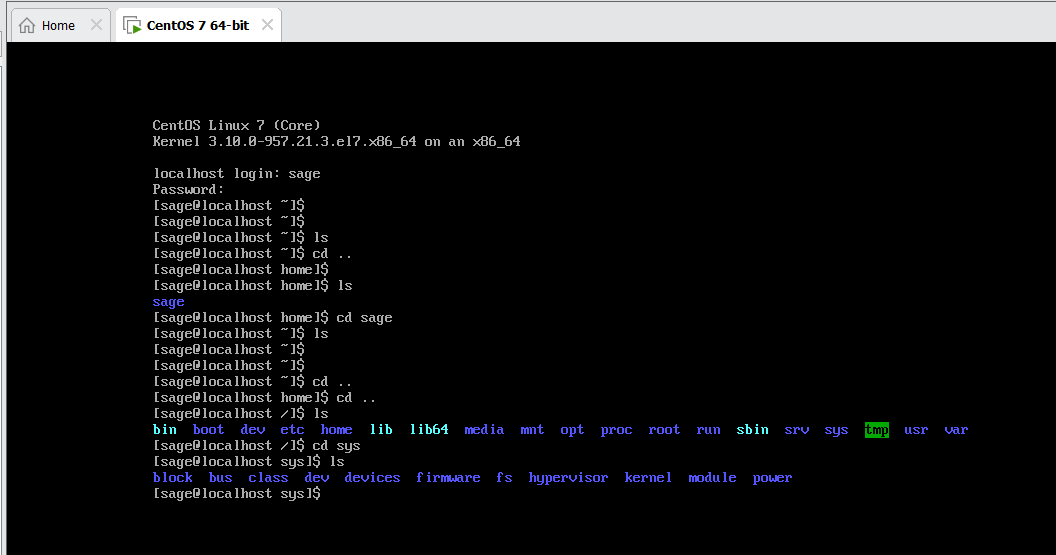Click the 'block' entry in sys listing
Image resolution: width=1056 pixels, height=555 pixels.
[173, 478]
